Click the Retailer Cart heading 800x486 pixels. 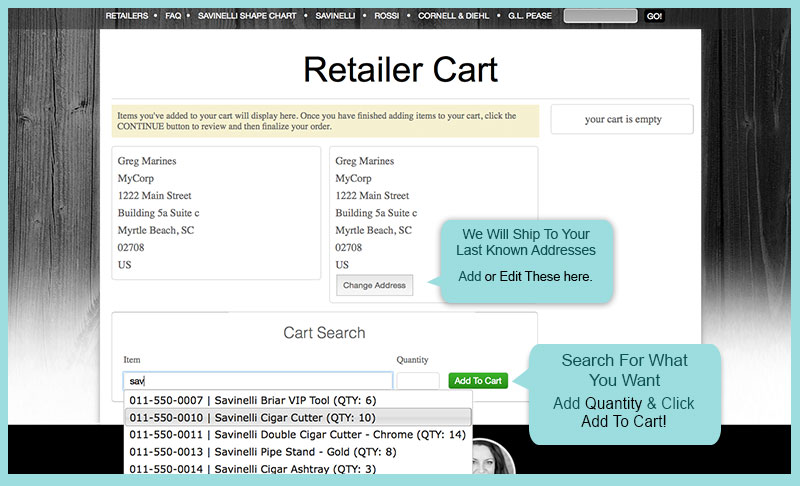coord(401,69)
